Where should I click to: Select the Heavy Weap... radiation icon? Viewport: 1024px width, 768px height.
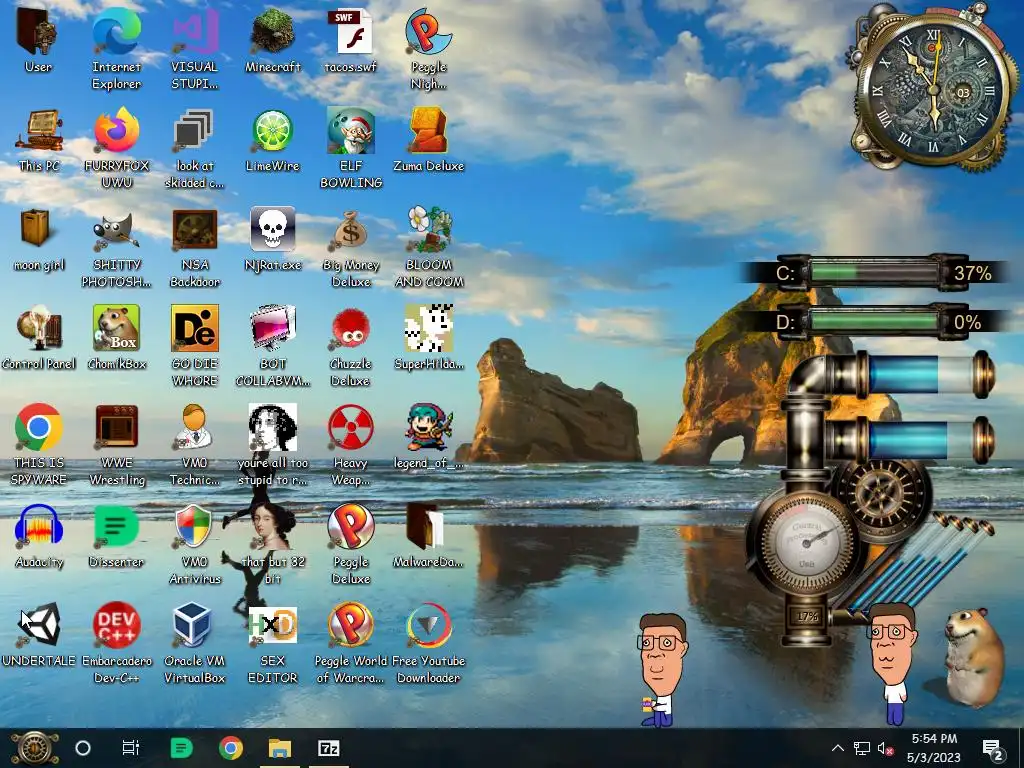(x=351, y=428)
